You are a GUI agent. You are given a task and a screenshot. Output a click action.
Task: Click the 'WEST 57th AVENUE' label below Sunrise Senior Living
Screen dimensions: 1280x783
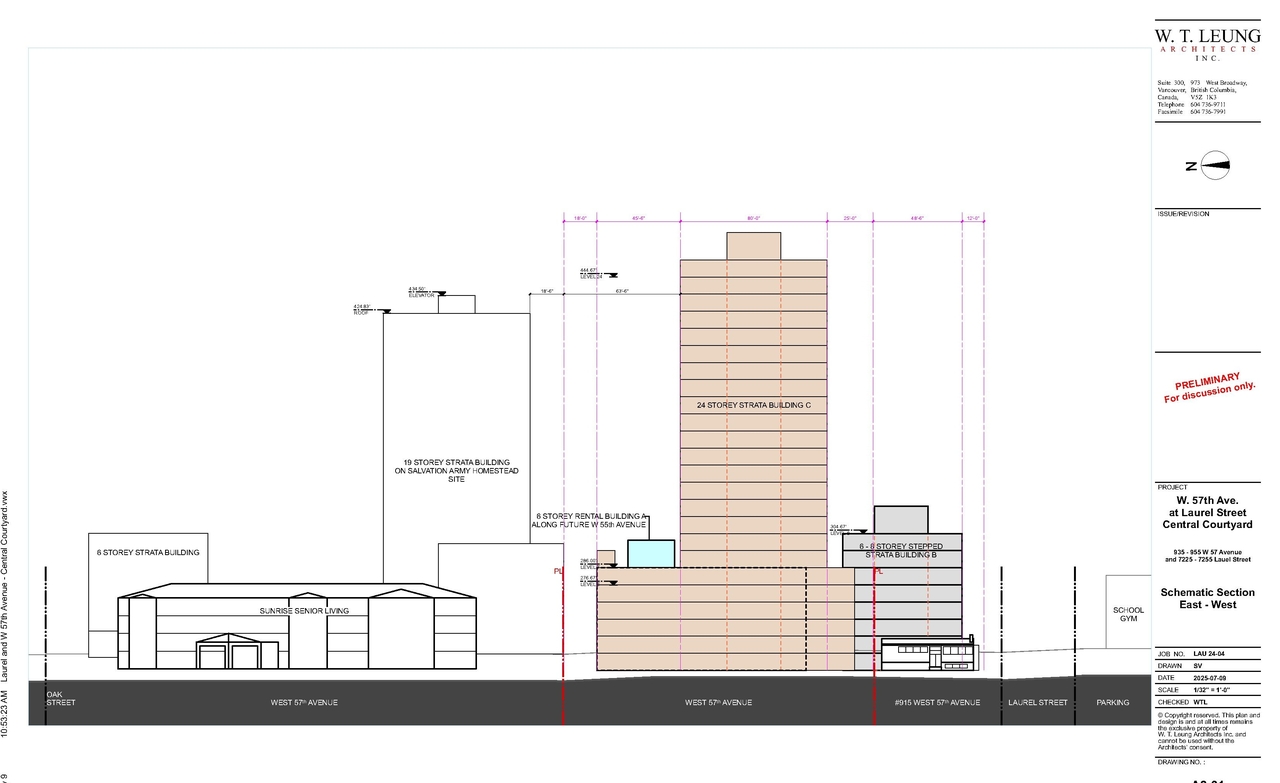[x=304, y=703]
